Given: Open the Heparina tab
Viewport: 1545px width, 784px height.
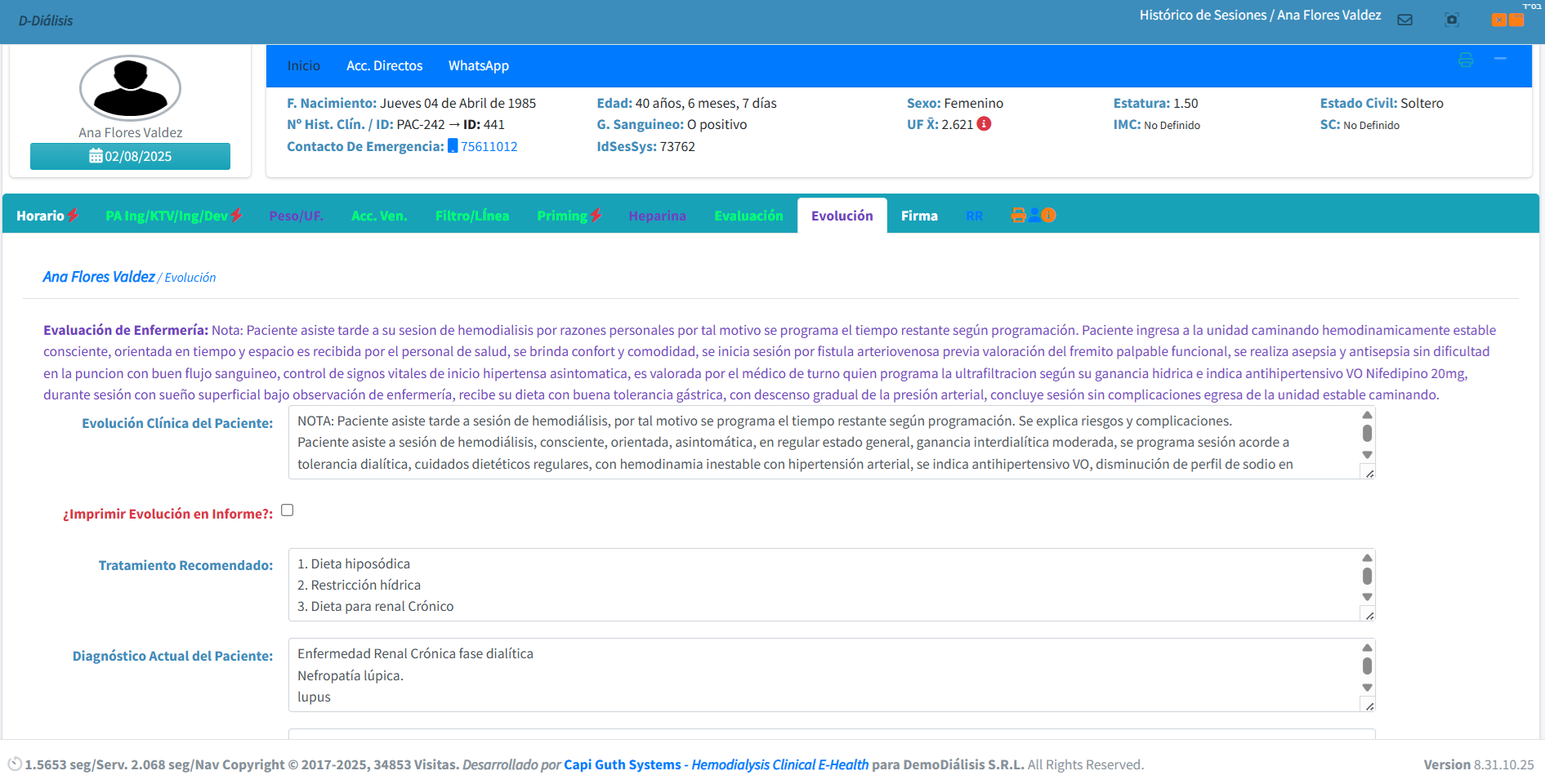Looking at the screenshot, I should point(657,216).
